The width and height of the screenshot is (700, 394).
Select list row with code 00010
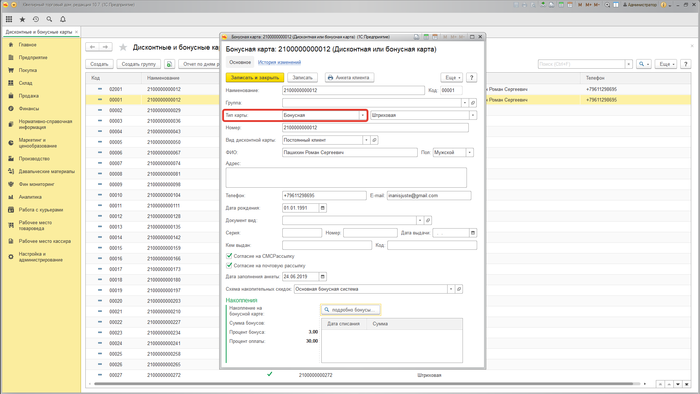tap(153, 195)
